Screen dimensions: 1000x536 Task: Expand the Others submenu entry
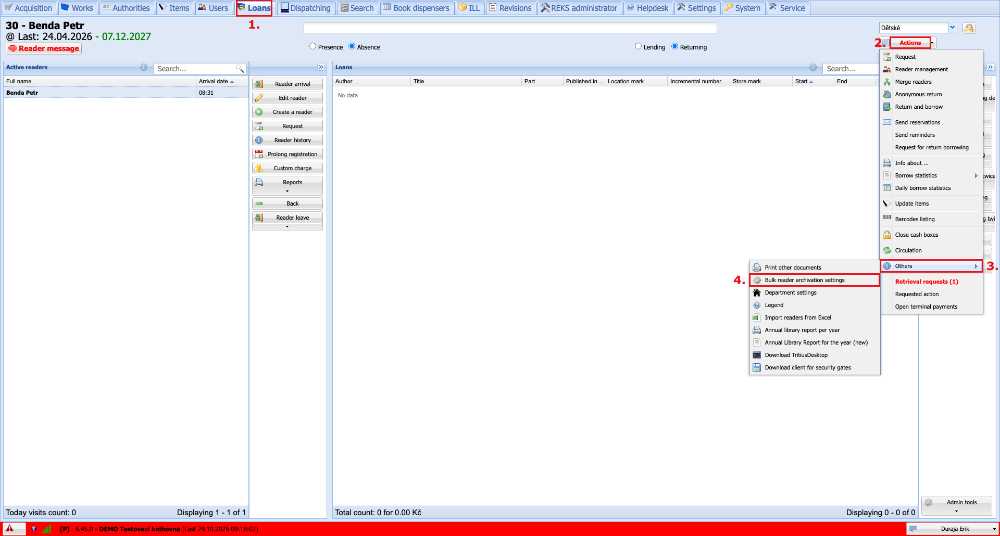[930, 265]
